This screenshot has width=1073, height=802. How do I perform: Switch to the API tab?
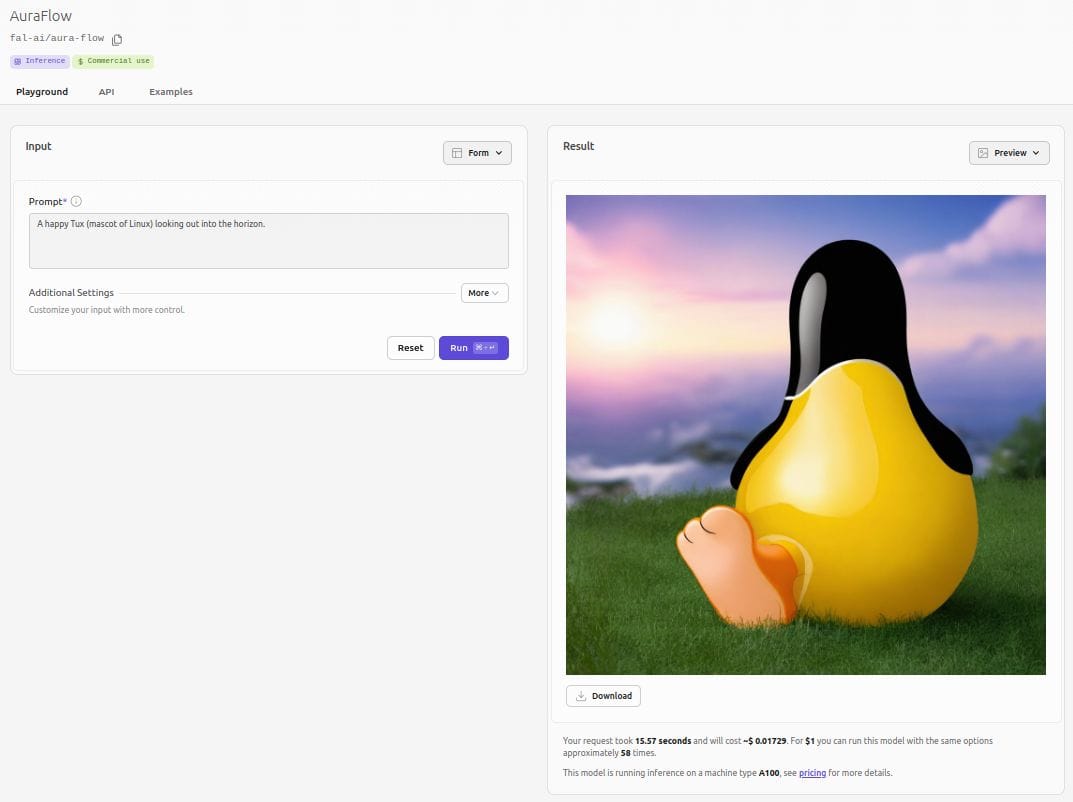click(106, 91)
